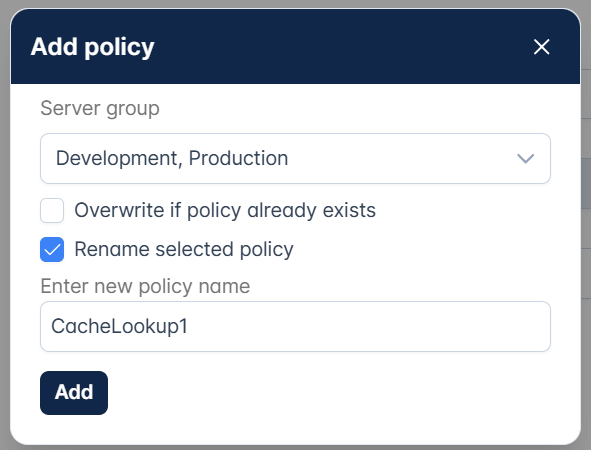This screenshot has width=591, height=450.
Task: Click the 'Add policy' dialog title
Action: 92,47
